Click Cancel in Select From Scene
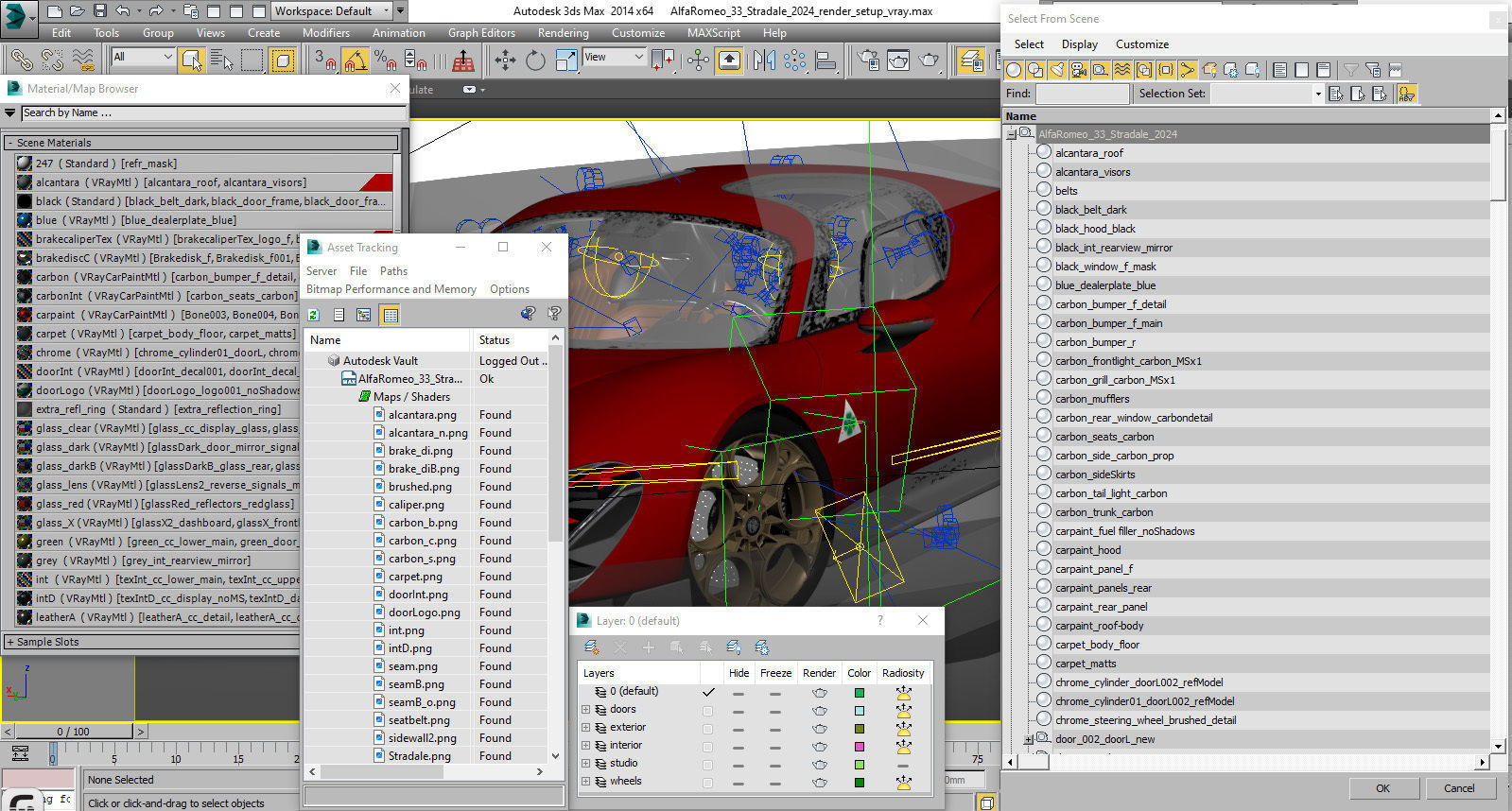Viewport: 1512px width, 811px height. tap(1459, 788)
